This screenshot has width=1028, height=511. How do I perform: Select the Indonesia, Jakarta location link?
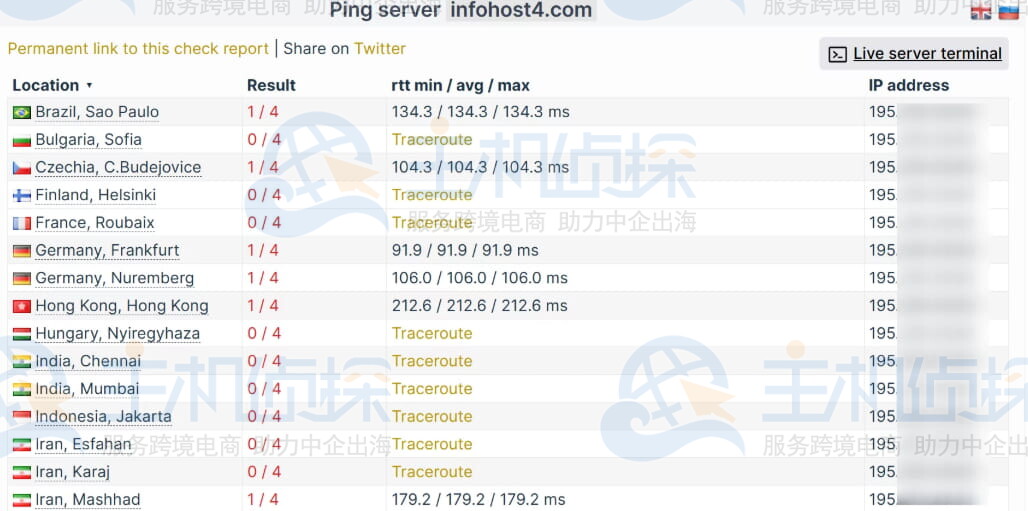(103, 417)
